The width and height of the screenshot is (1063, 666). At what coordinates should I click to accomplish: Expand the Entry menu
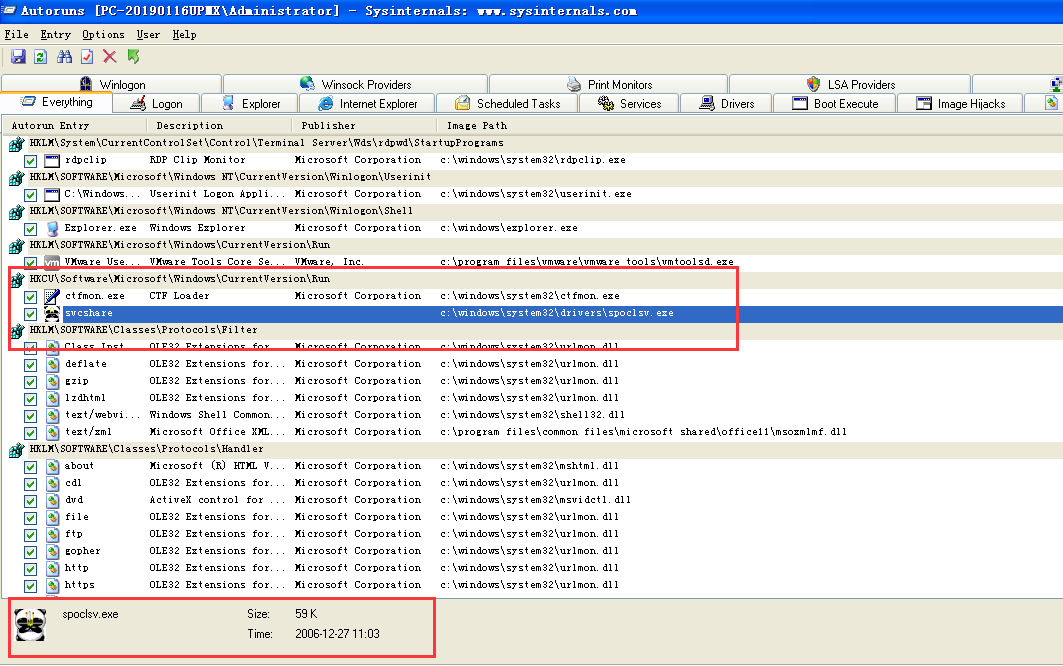pyautogui.click(x=55, y=34)
